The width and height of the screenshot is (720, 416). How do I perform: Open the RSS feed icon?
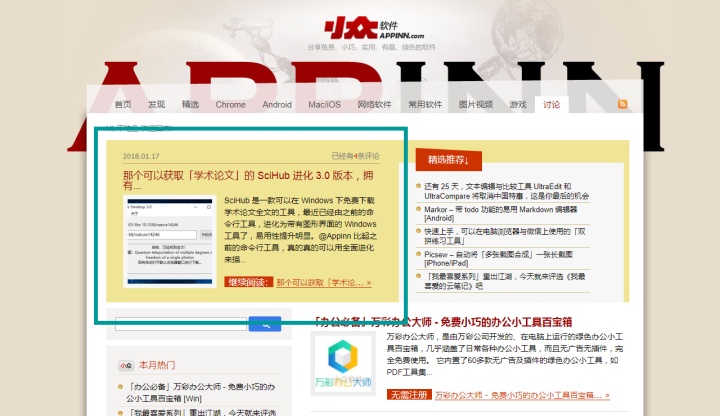click(622, 104)
